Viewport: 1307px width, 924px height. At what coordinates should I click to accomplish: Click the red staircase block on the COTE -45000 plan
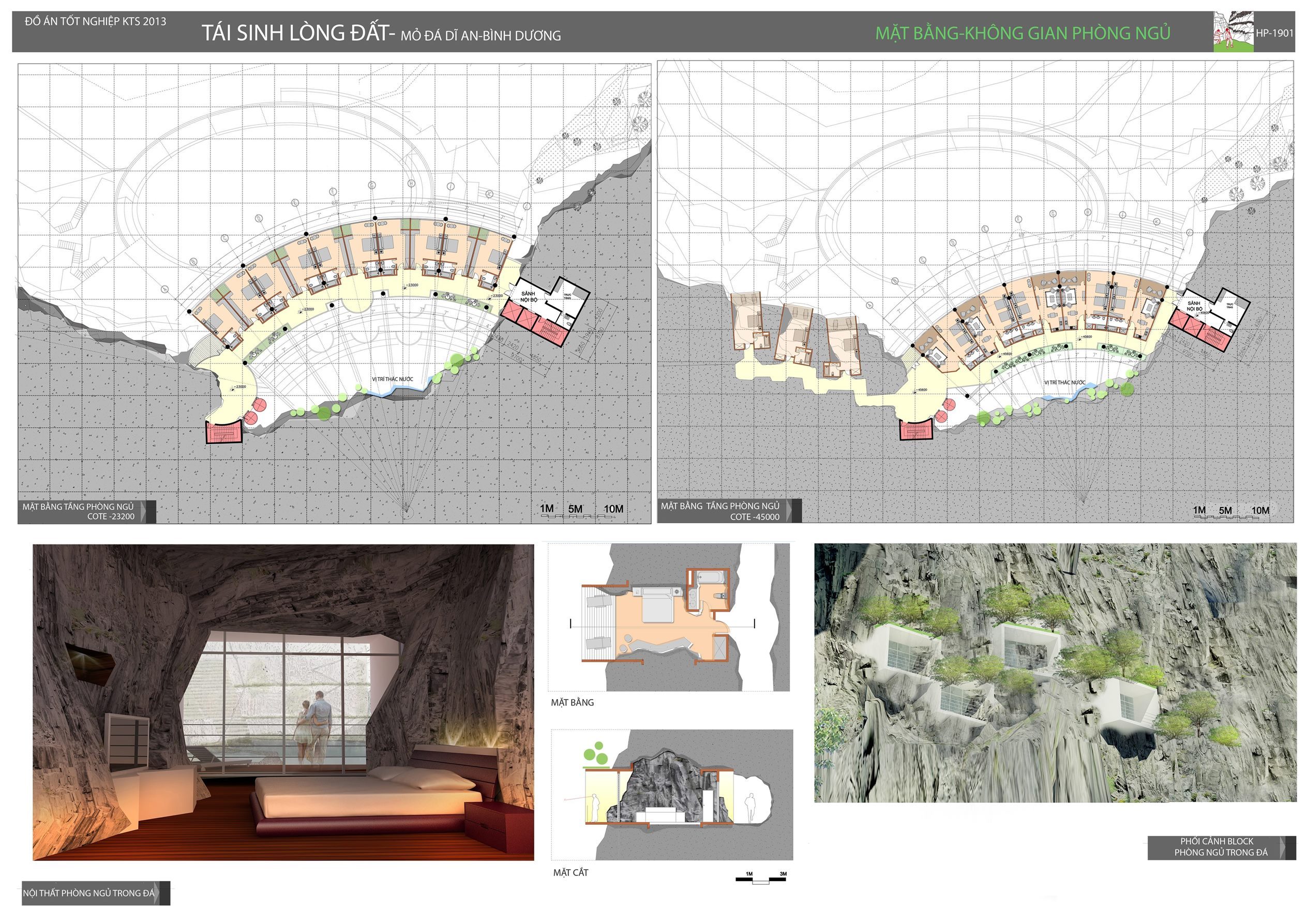point(916,430)
